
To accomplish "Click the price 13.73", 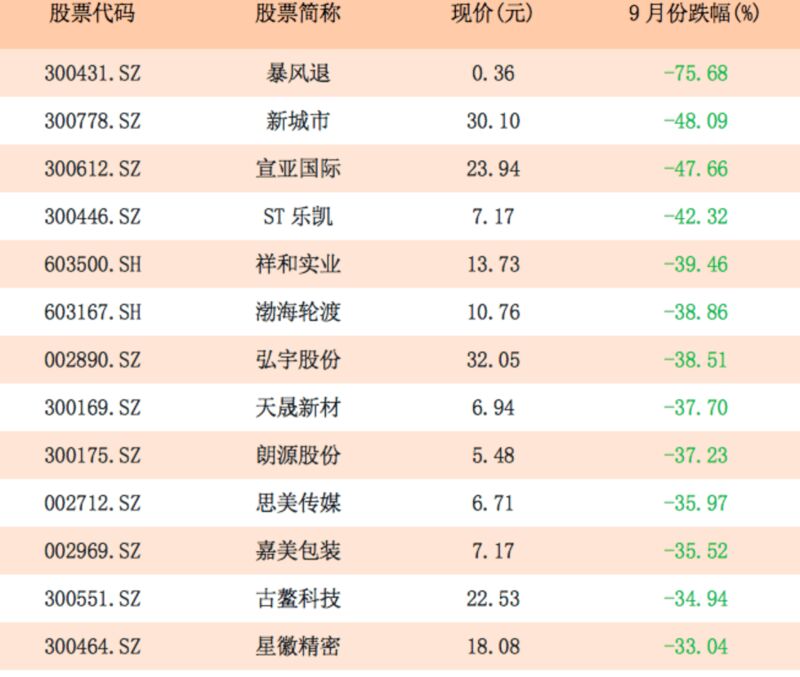I will [493, 264].
